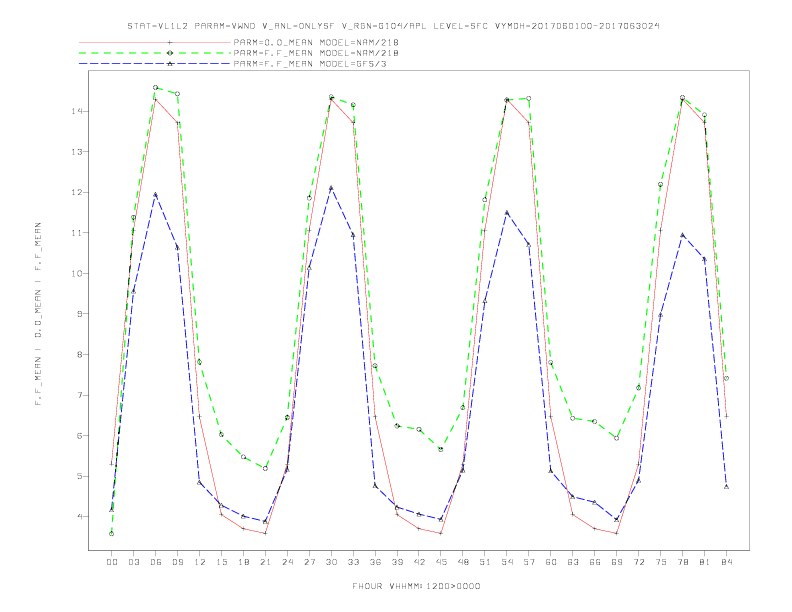Click y-axis tick label 13
Viewport: 792px width, 612px height.
[x=77, y=151]
